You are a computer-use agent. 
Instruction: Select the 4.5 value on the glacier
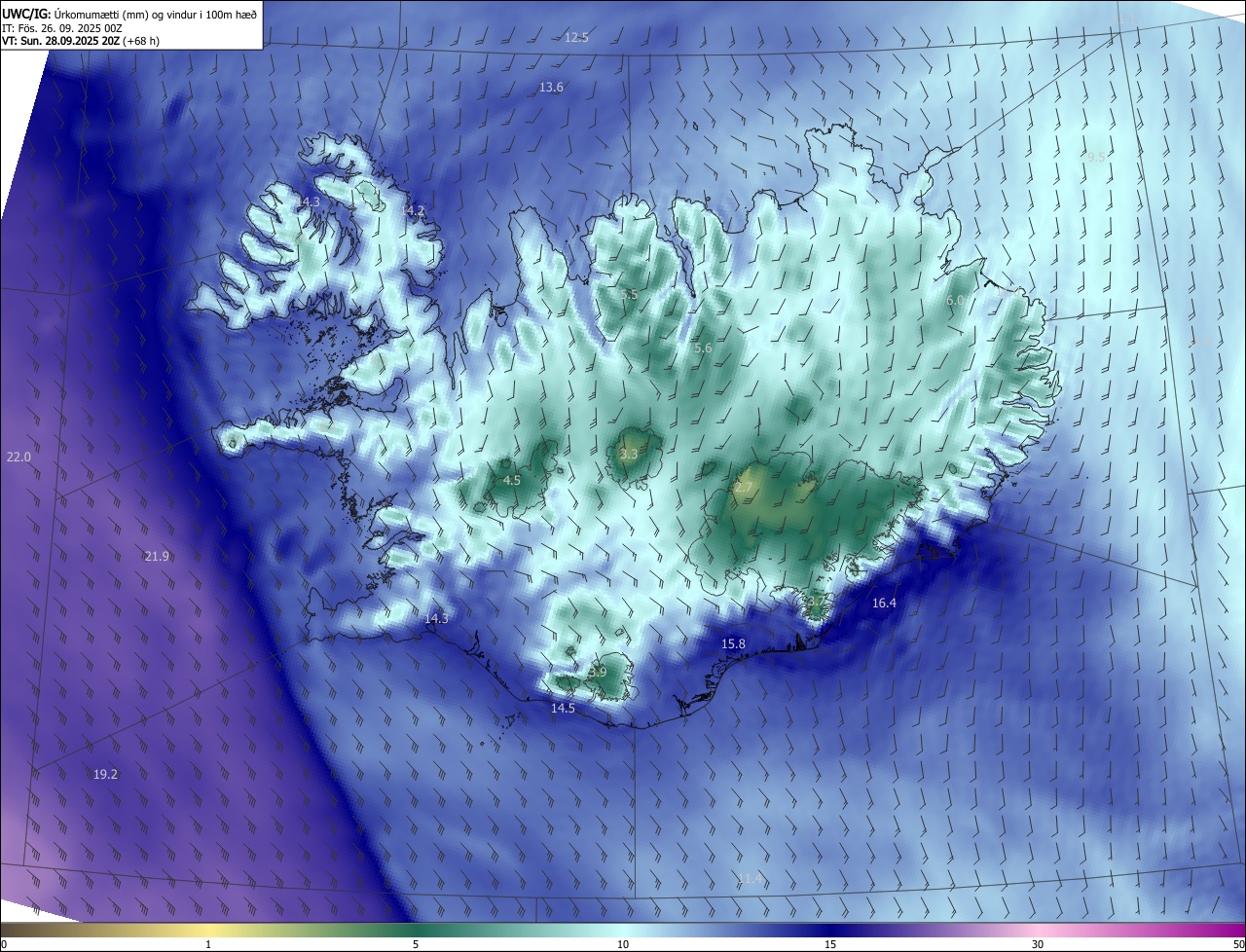(x=512, y=481)
